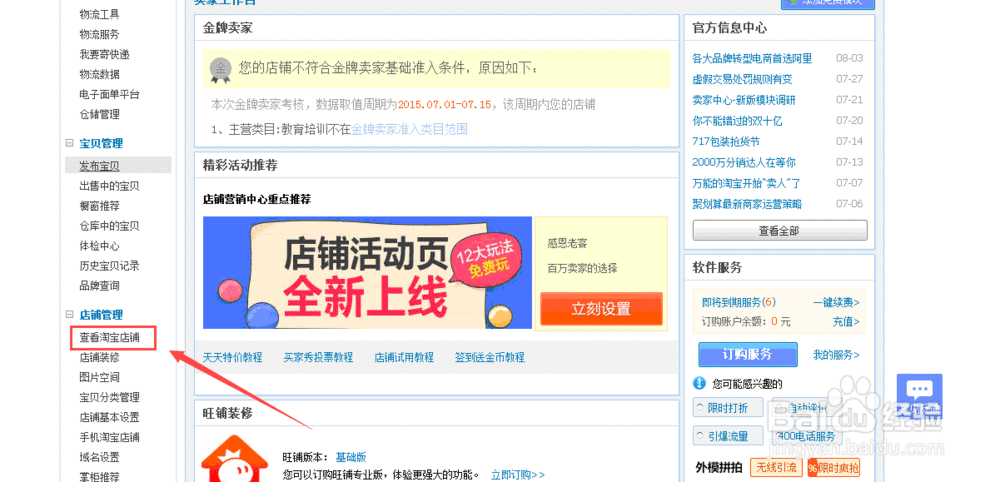The height and width of the screenshot is (482, 1000).
Task: Click the 即将到期服务(6) link
Action: (739, 302)
